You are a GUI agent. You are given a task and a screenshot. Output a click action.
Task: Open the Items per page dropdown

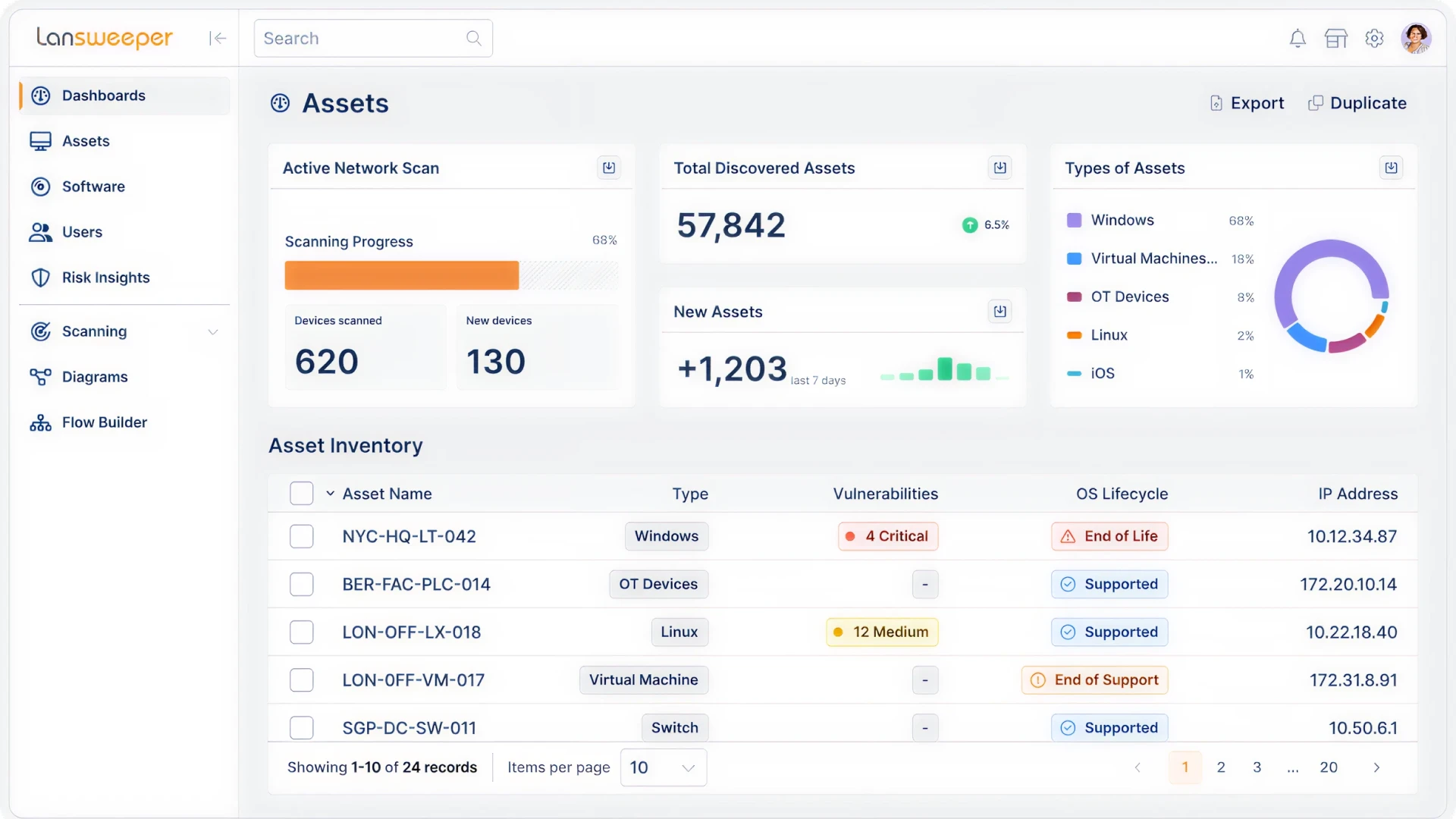(662, 767)
